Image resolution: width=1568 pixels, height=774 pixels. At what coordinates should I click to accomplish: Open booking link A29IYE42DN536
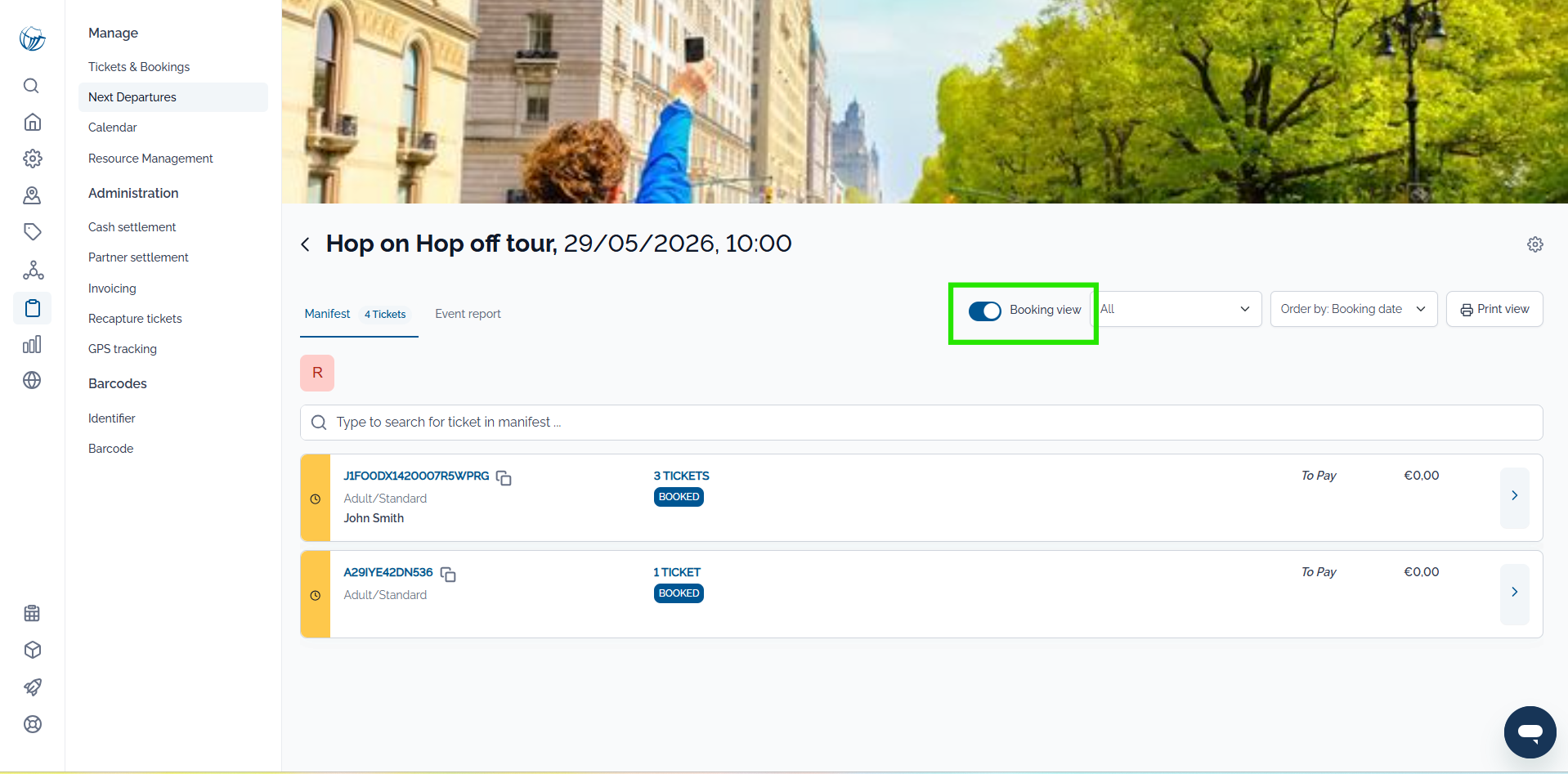tap(388, 572)
